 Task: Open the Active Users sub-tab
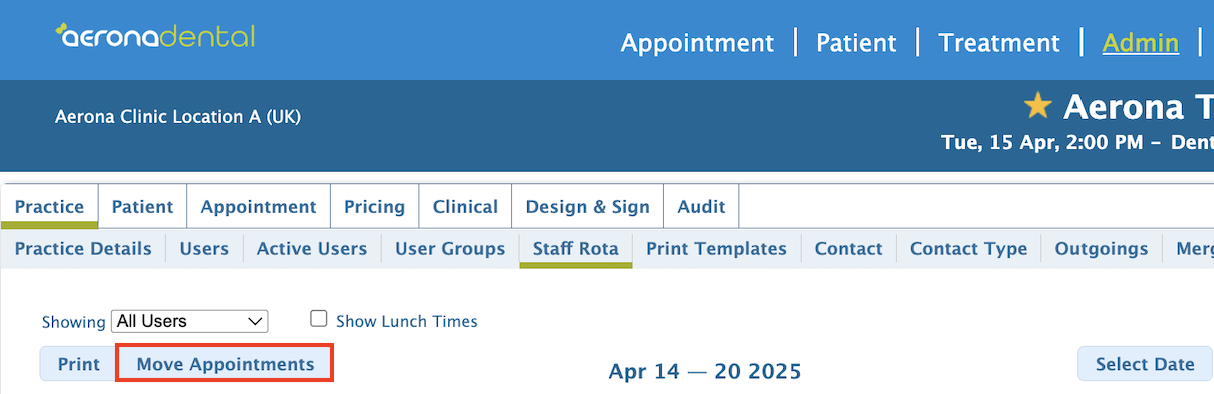[312, 249]
